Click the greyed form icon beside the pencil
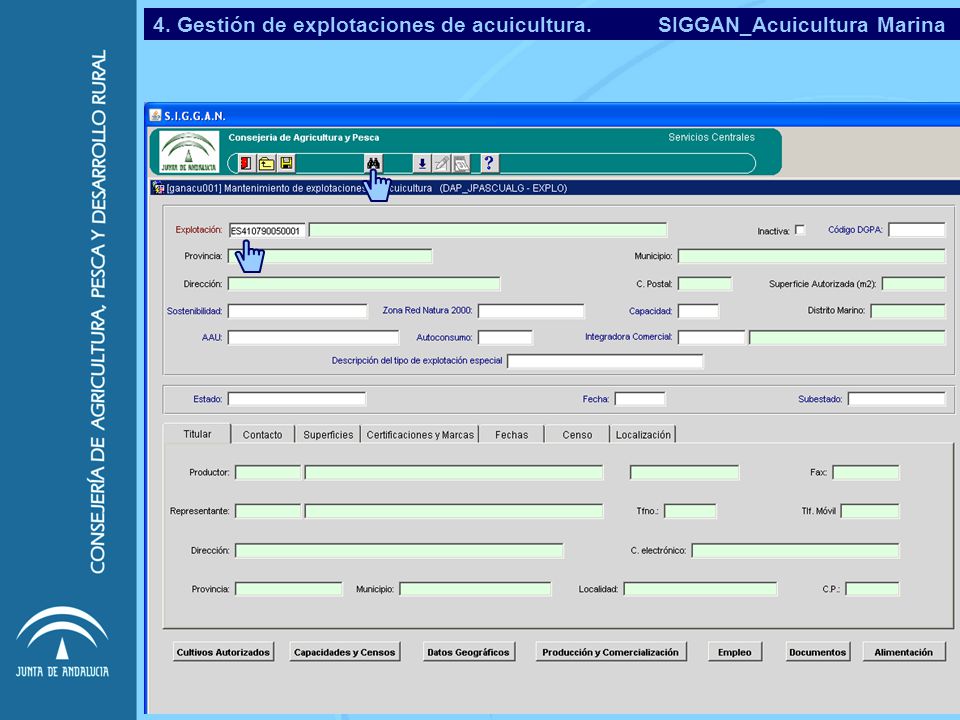 tap(460, 163)
